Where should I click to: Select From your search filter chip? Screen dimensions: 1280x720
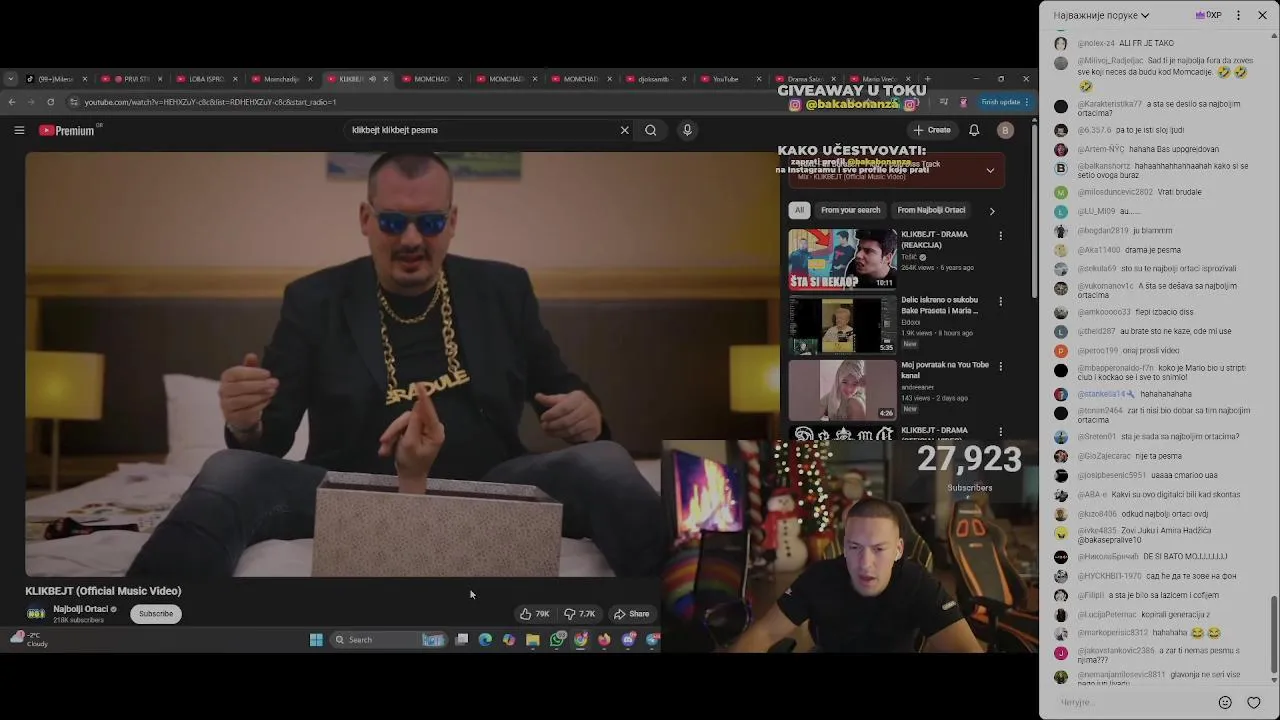(851, 210)
